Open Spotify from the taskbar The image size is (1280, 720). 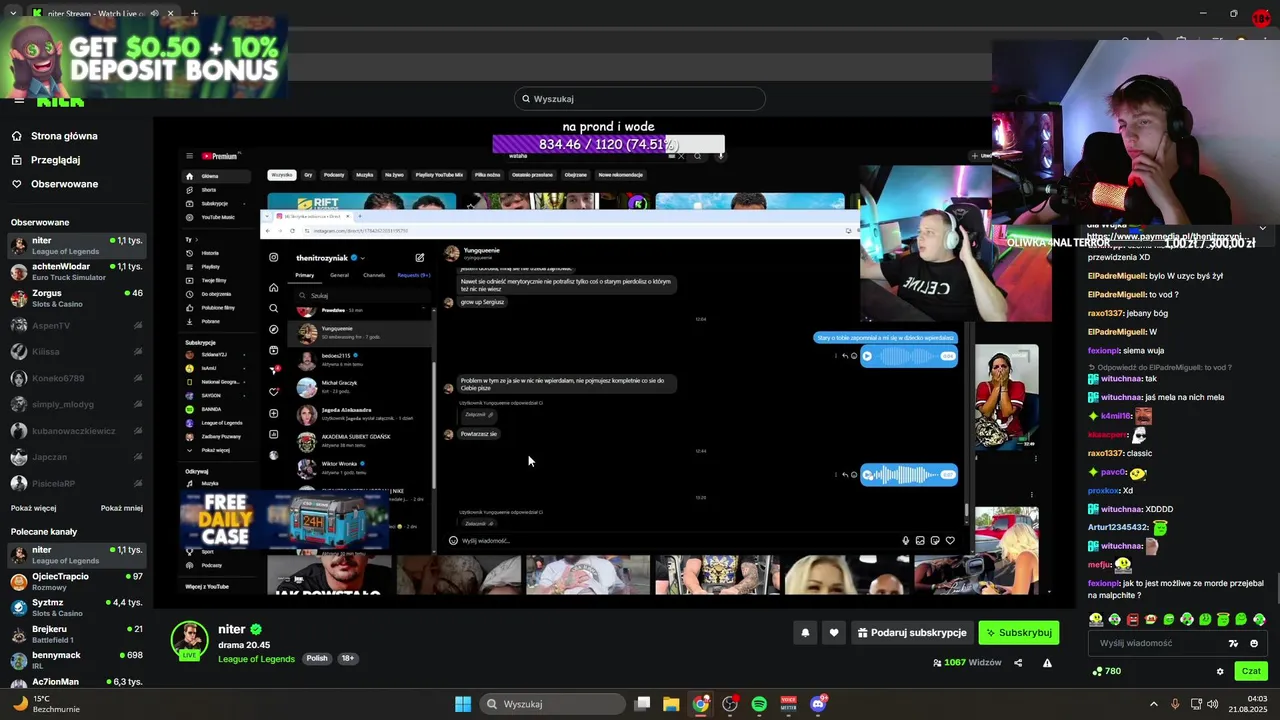pyautogui.click(x=759, y=704)
